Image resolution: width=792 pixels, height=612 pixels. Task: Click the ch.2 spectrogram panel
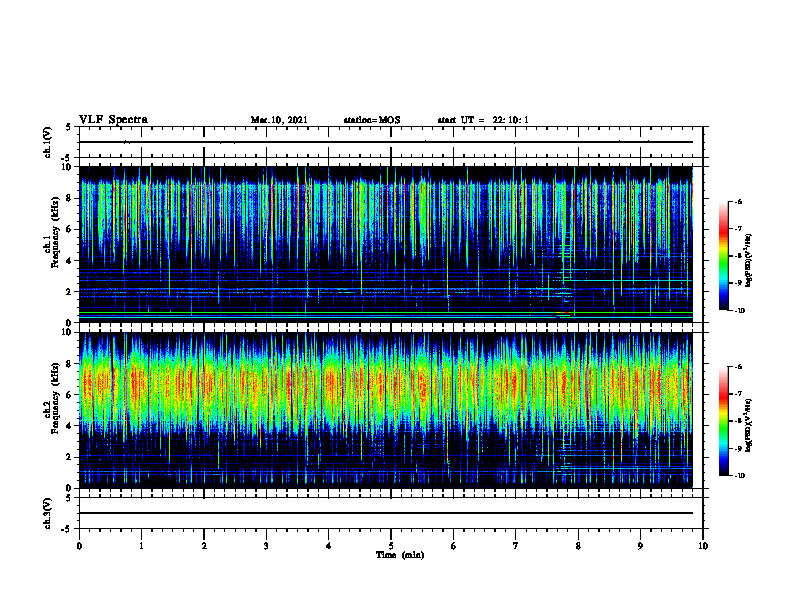386,410
